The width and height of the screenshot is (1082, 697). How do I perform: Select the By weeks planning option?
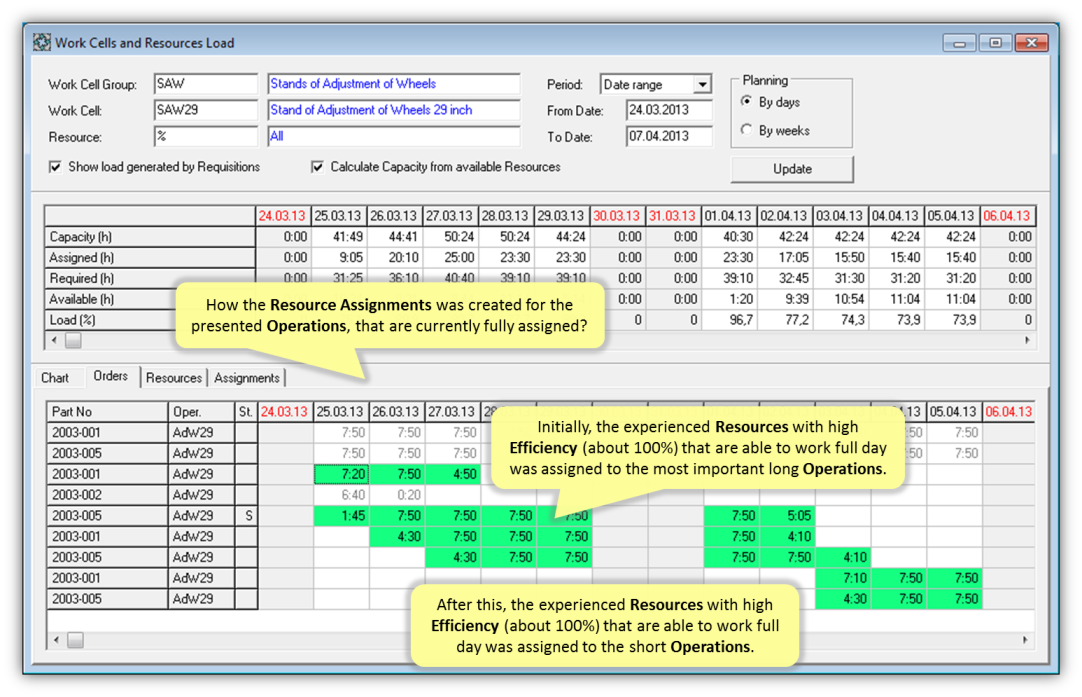coord(747,130)
